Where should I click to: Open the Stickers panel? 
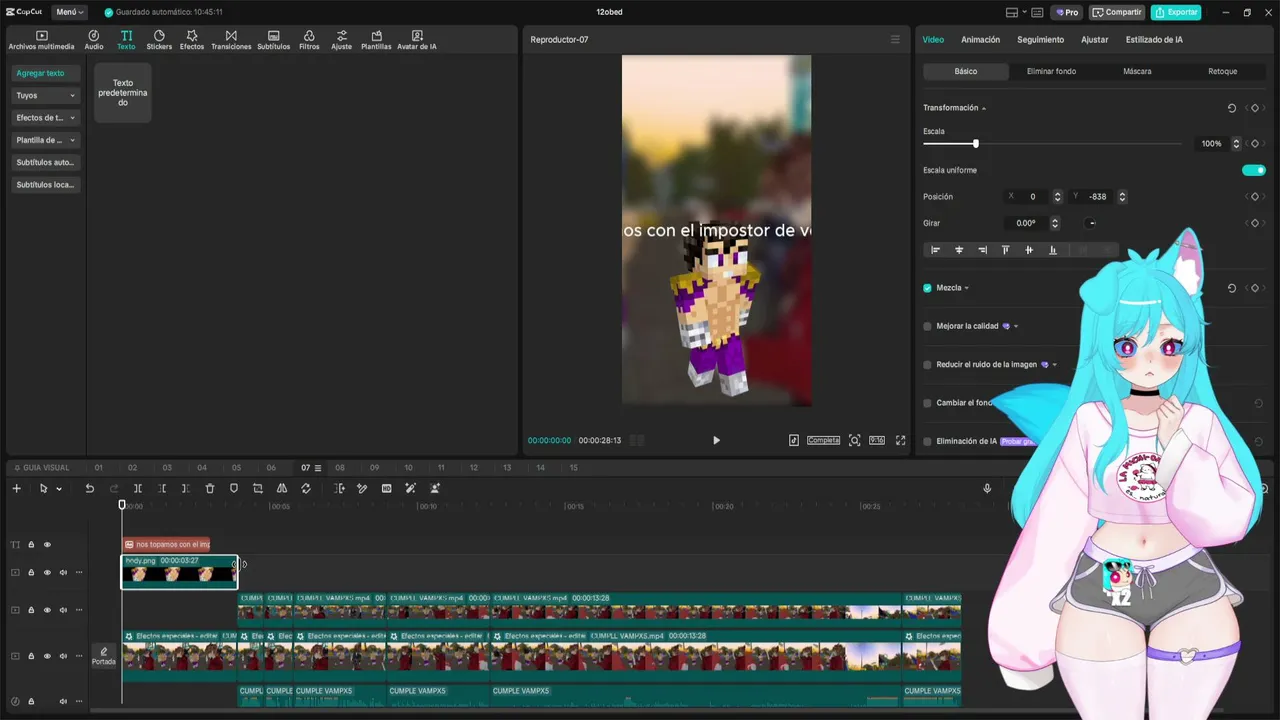[x=159, y=40]
